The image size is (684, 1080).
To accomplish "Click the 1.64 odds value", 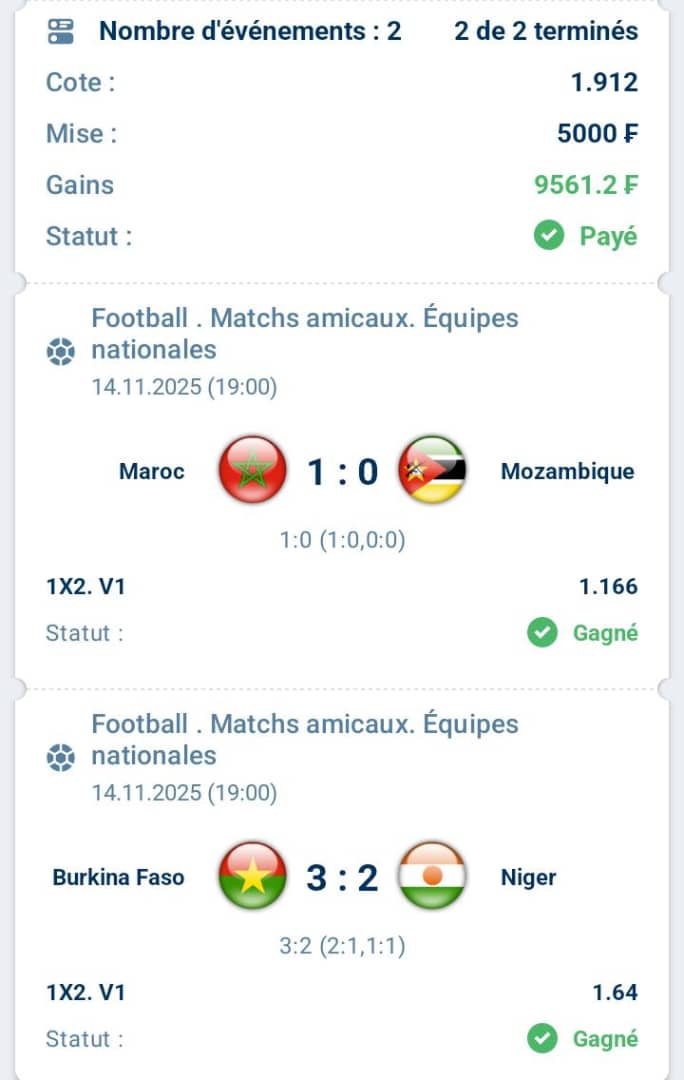I will pos(615,993).
